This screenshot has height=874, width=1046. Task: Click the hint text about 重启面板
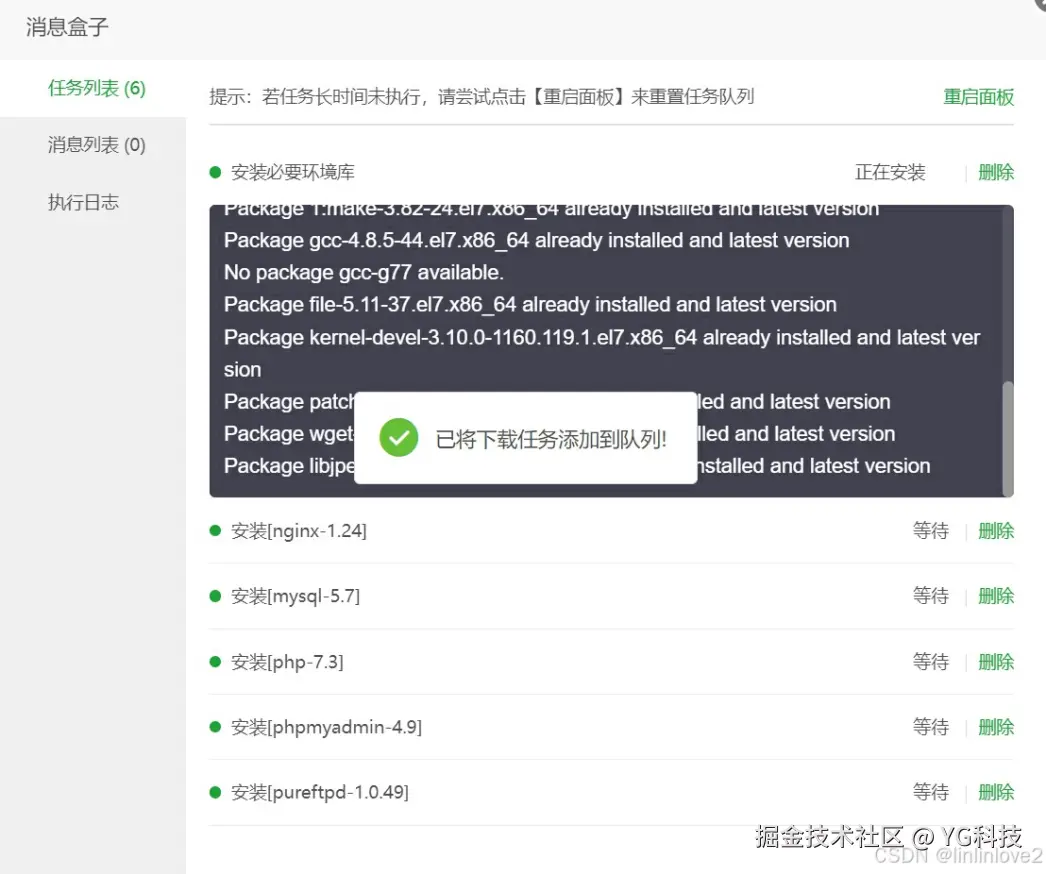click(482, 97)
